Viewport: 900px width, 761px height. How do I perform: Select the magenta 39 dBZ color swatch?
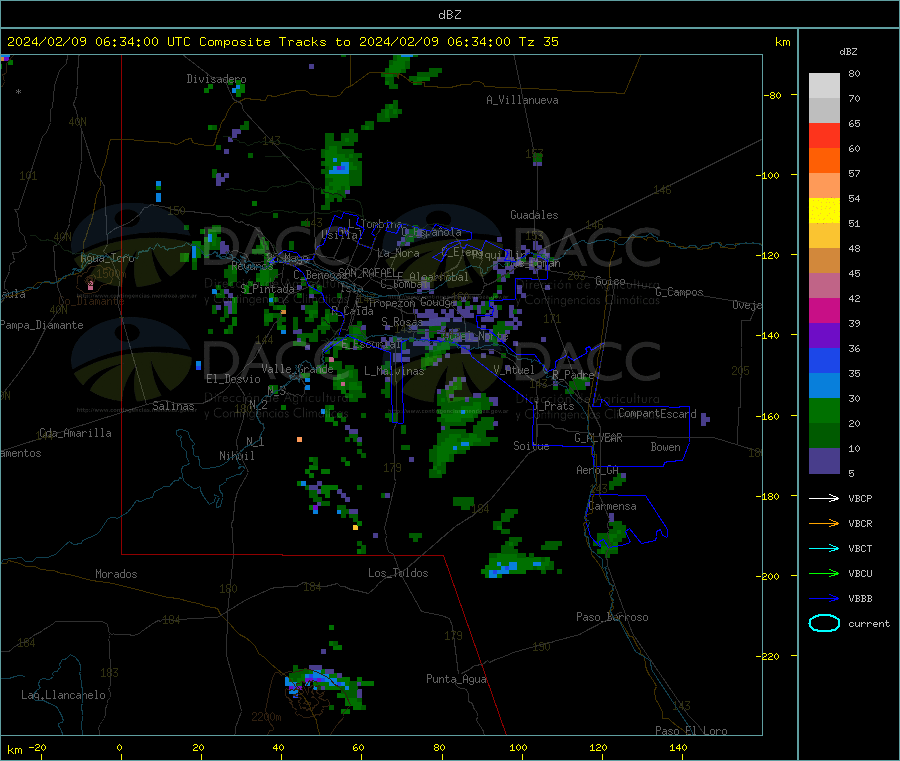tap(824, 310)
